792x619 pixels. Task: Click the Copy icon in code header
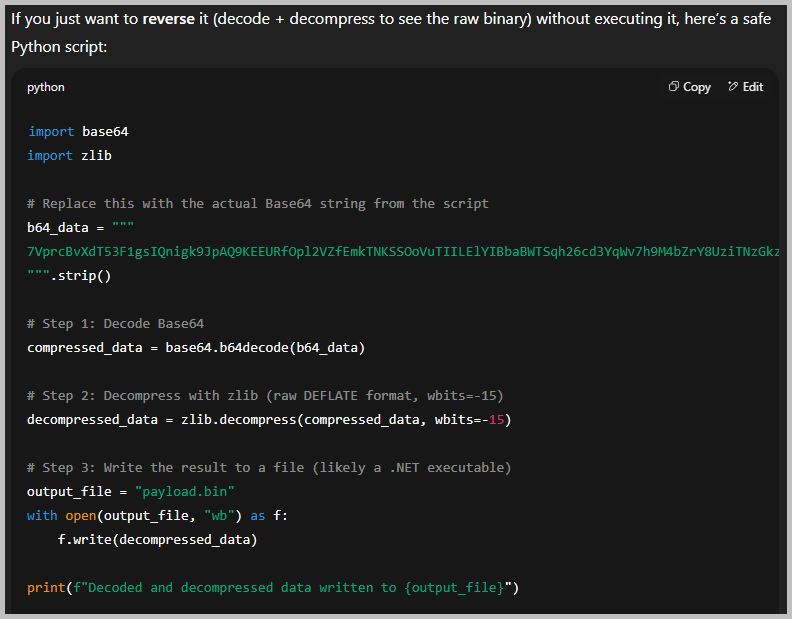674,87
